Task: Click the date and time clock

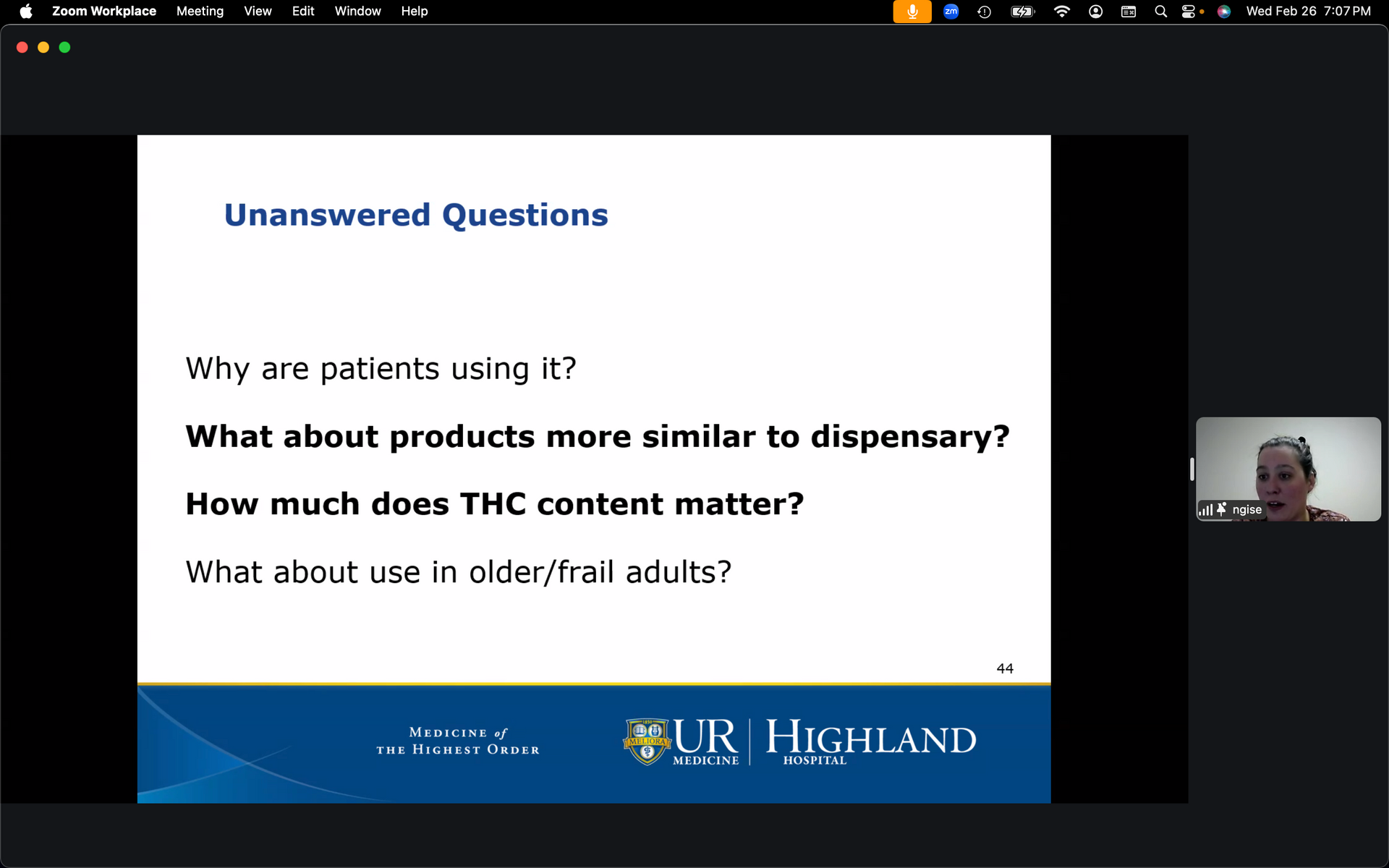Action: [x=1307, y=12]
